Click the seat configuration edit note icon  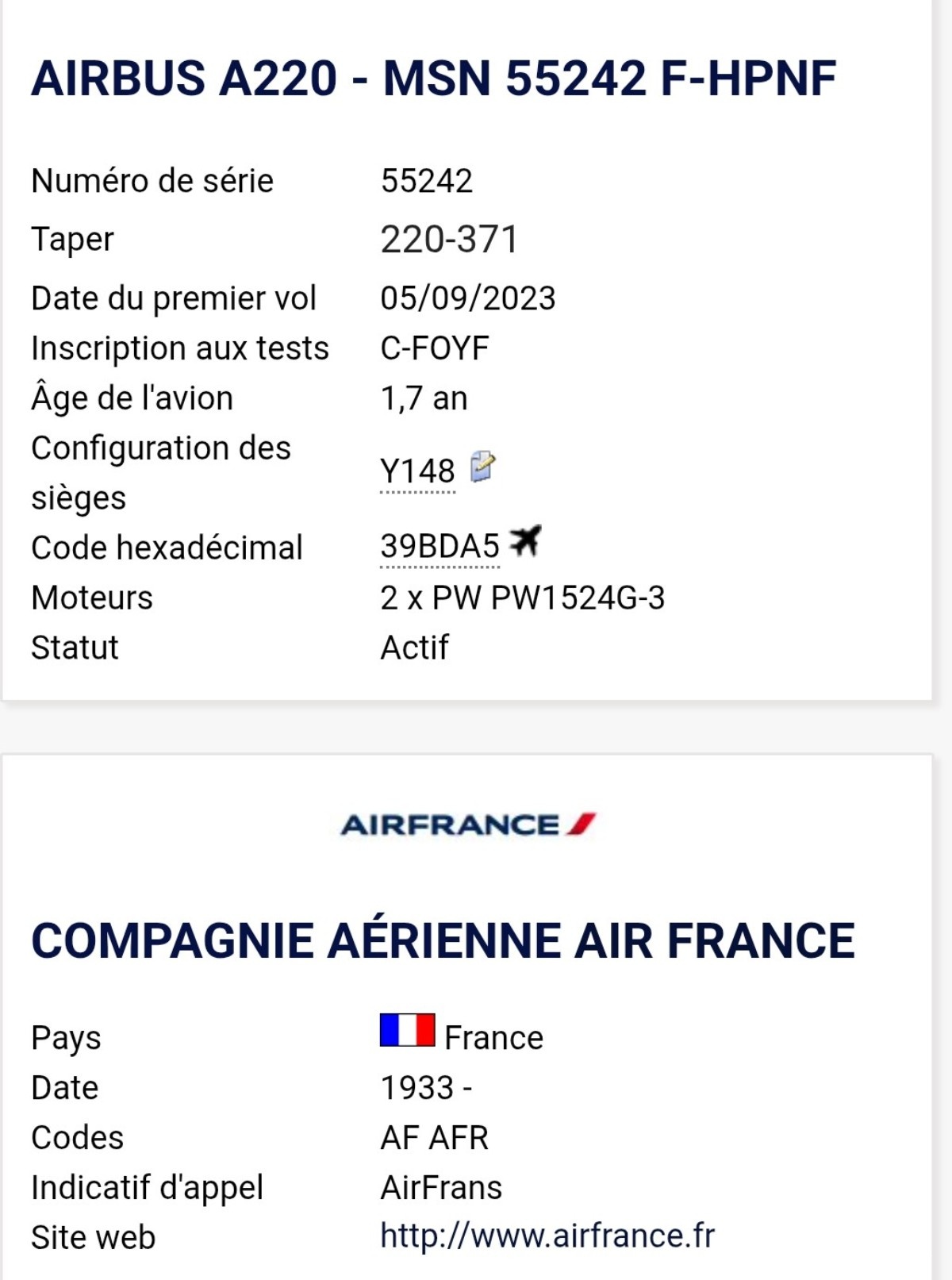(x=482, y=467)
